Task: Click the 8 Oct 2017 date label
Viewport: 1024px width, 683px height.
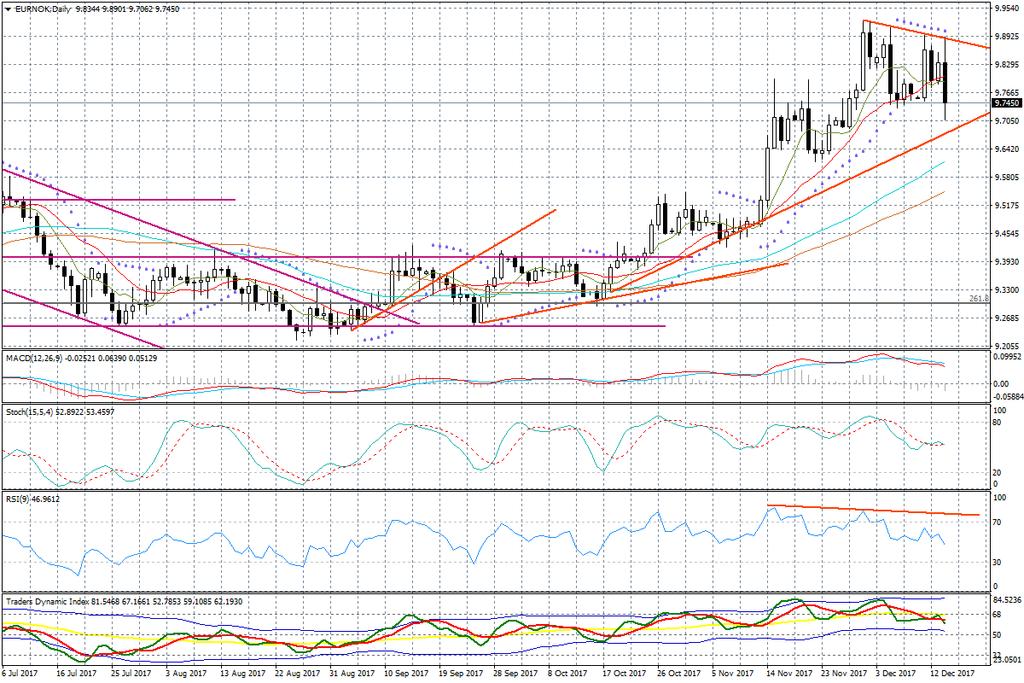Action: pos(568,673)
